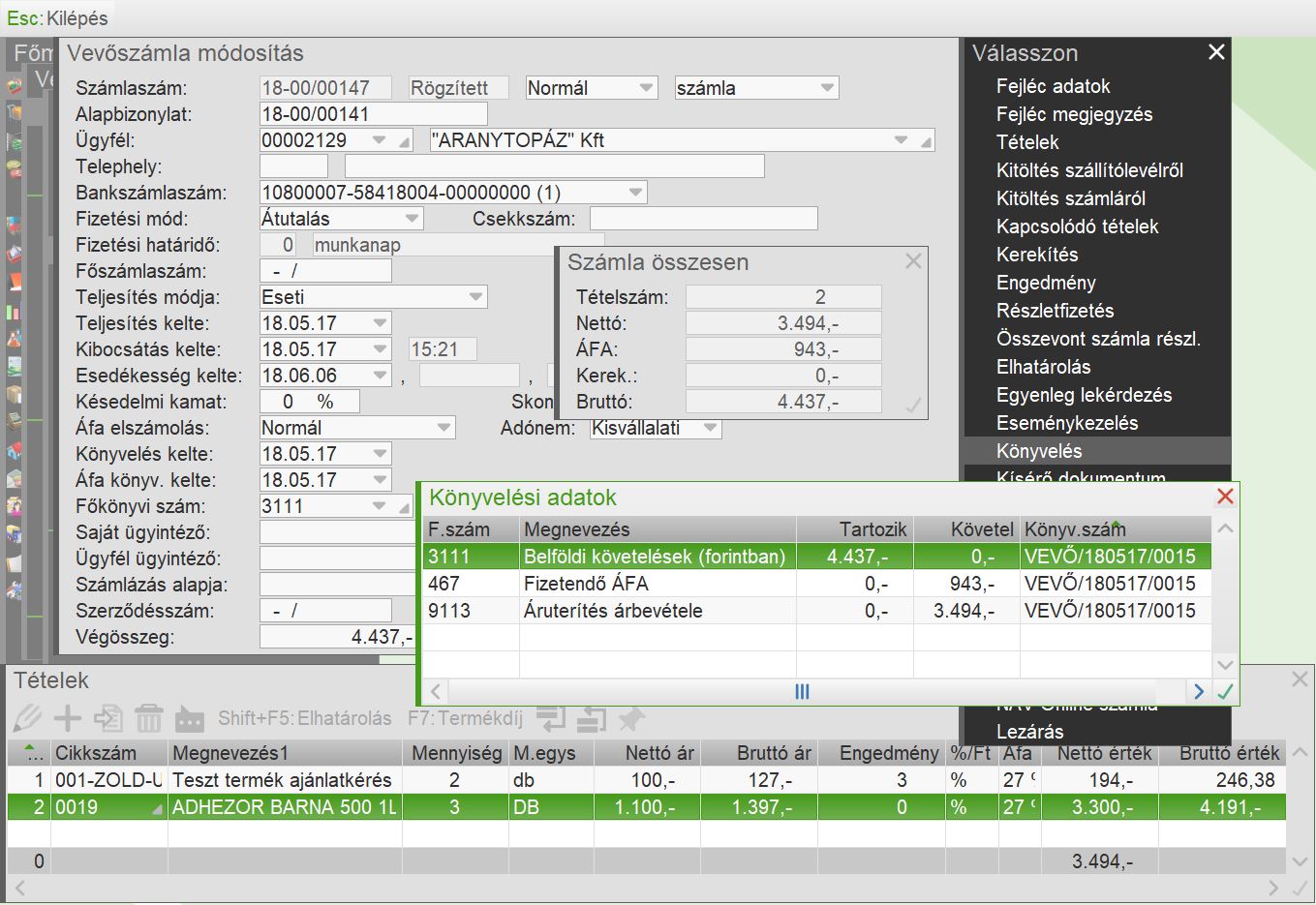Open the Bankszámlaszám dropdown
Screen dimensions: 1316x905
635,193
